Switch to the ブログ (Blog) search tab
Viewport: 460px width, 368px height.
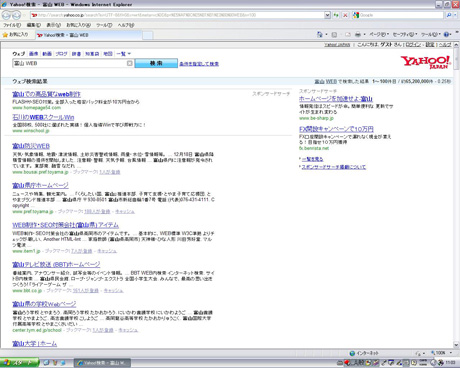tap(61, 54)
